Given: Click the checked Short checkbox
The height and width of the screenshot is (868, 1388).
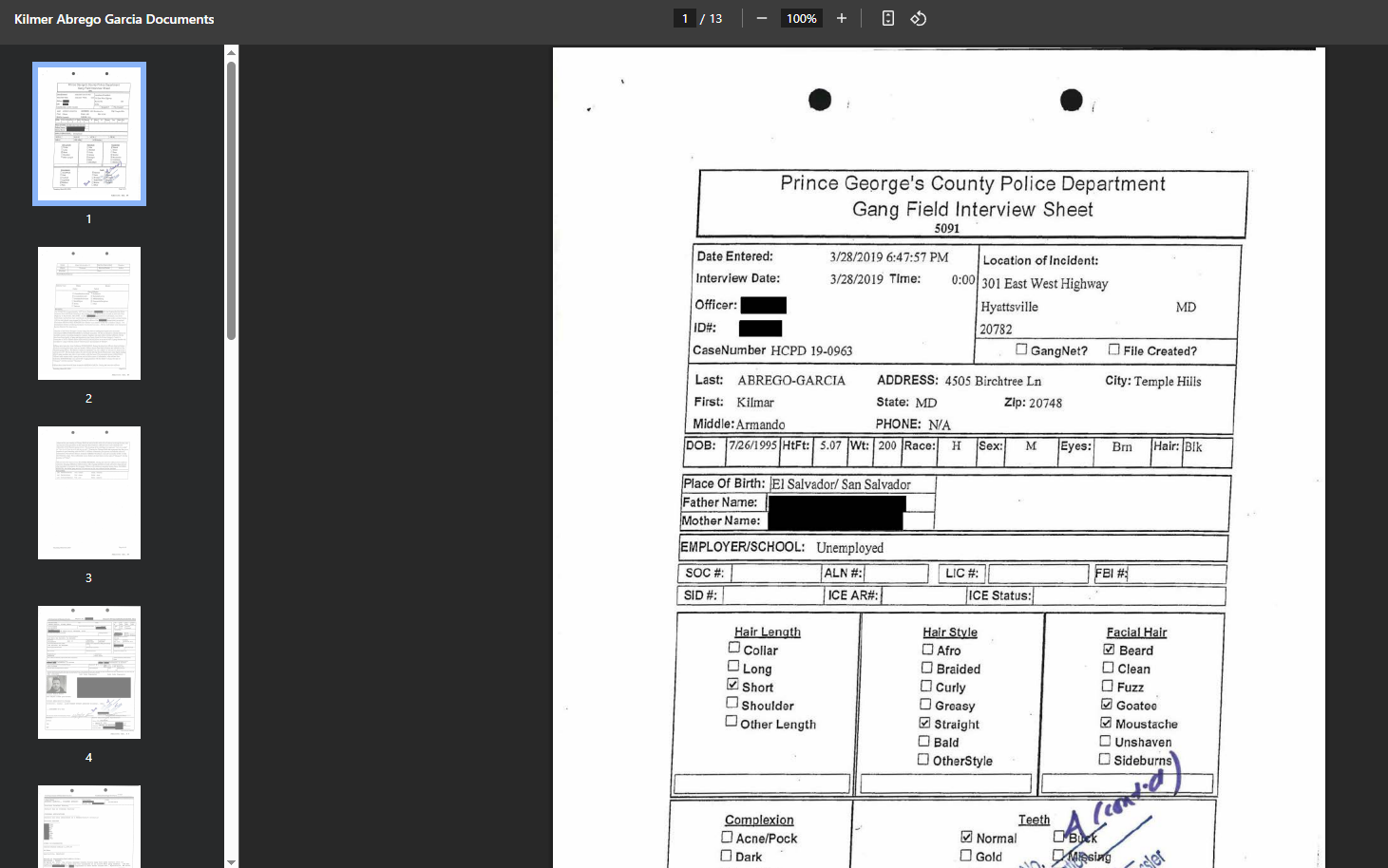Looking at the screenshot, I should (732, 684).
